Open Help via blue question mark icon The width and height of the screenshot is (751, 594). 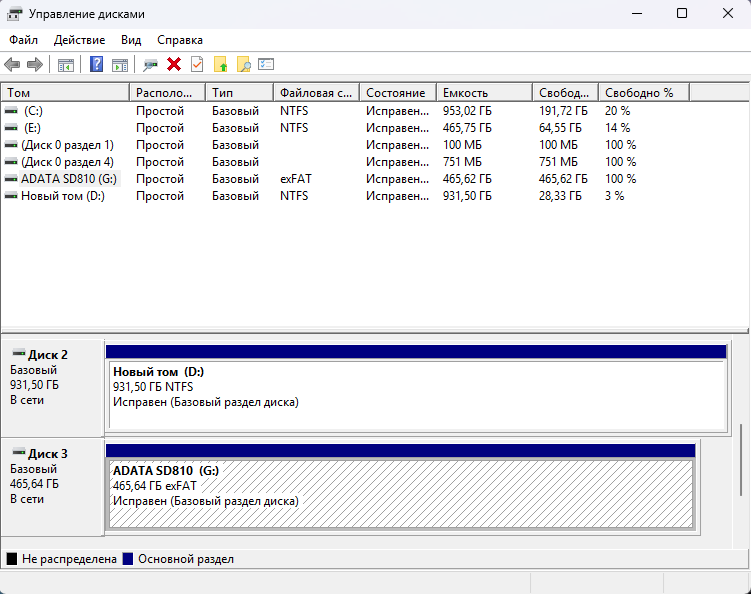[x=97, y=65]
